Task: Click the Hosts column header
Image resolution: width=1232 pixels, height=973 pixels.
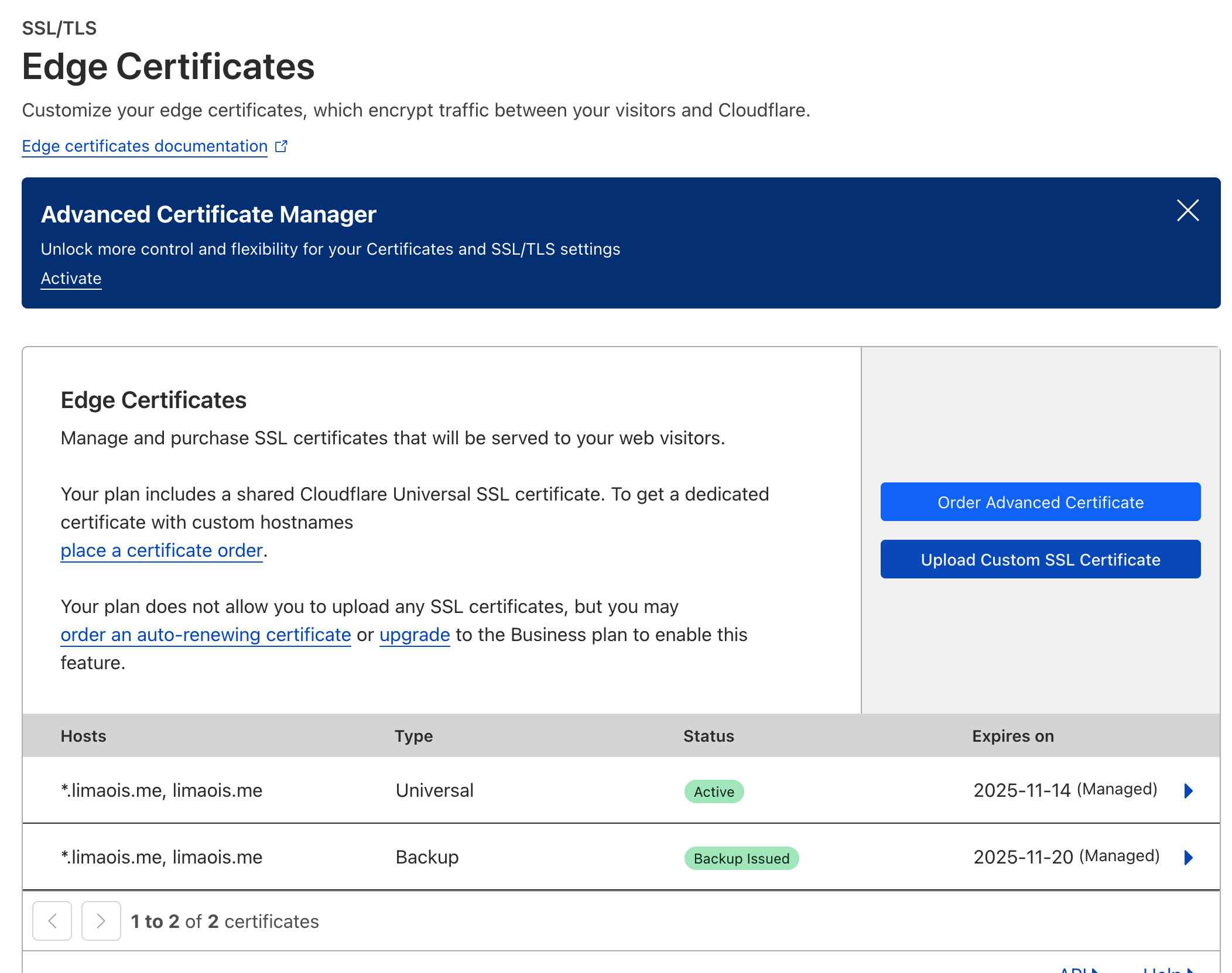Action: pos(83,736)
